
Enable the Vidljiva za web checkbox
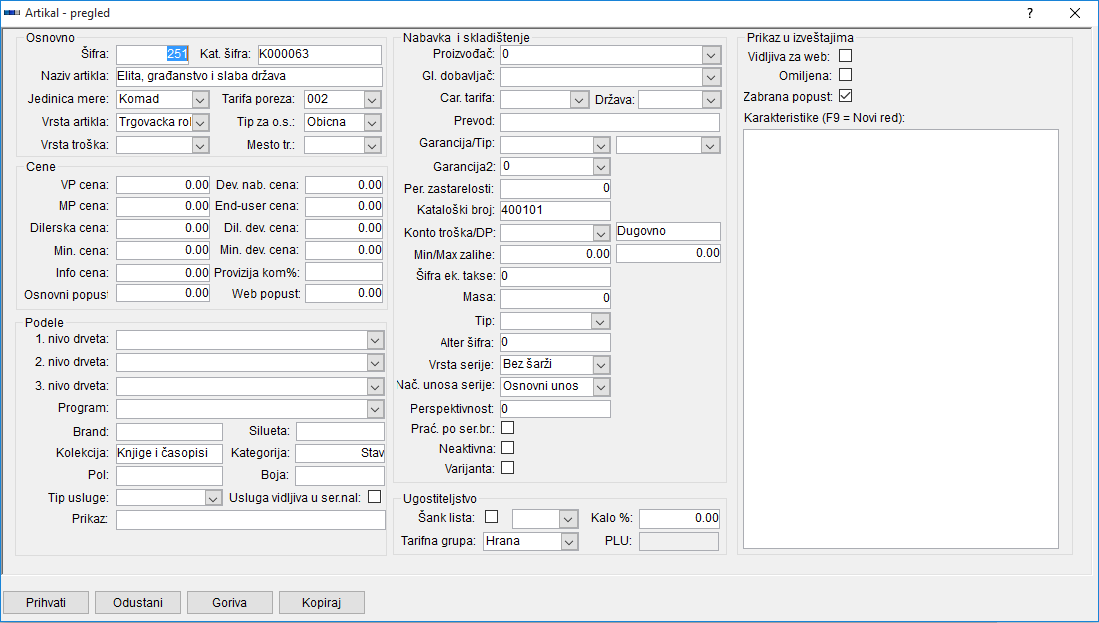[845, 56]
